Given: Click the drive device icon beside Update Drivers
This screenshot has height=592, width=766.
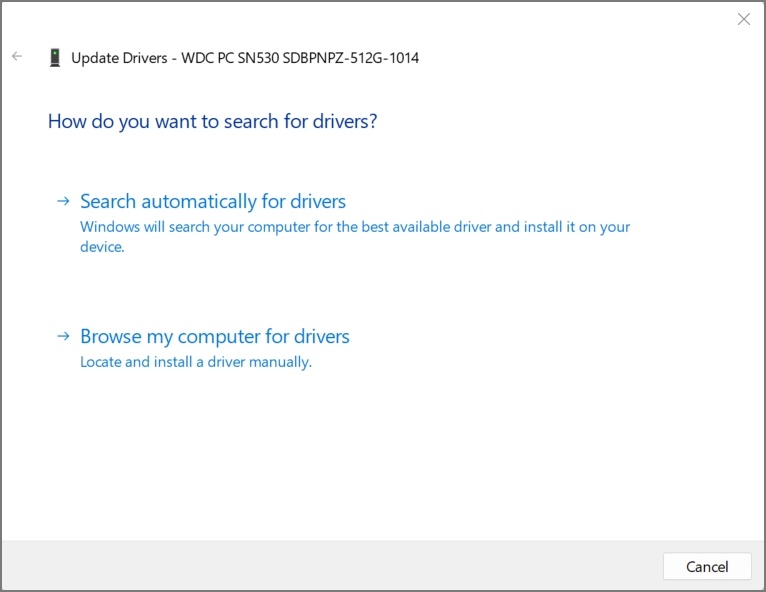Looking at the screenshot, I should point(54,58).
